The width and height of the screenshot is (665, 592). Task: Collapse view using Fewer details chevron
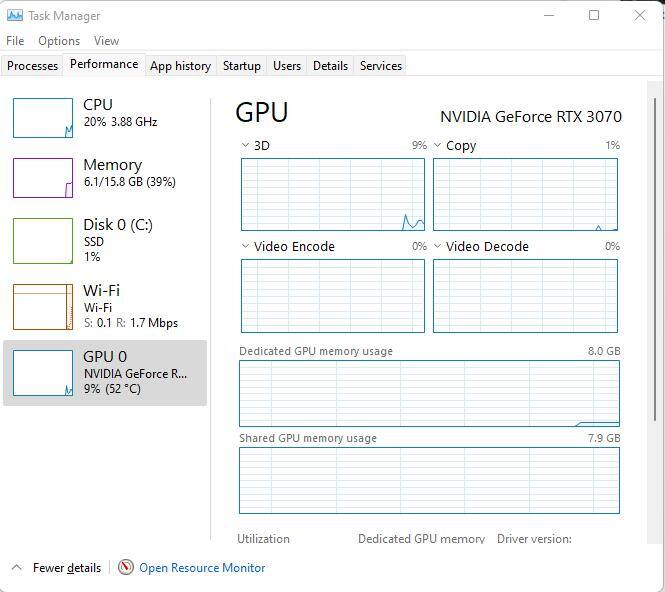[x=16, y=567]
